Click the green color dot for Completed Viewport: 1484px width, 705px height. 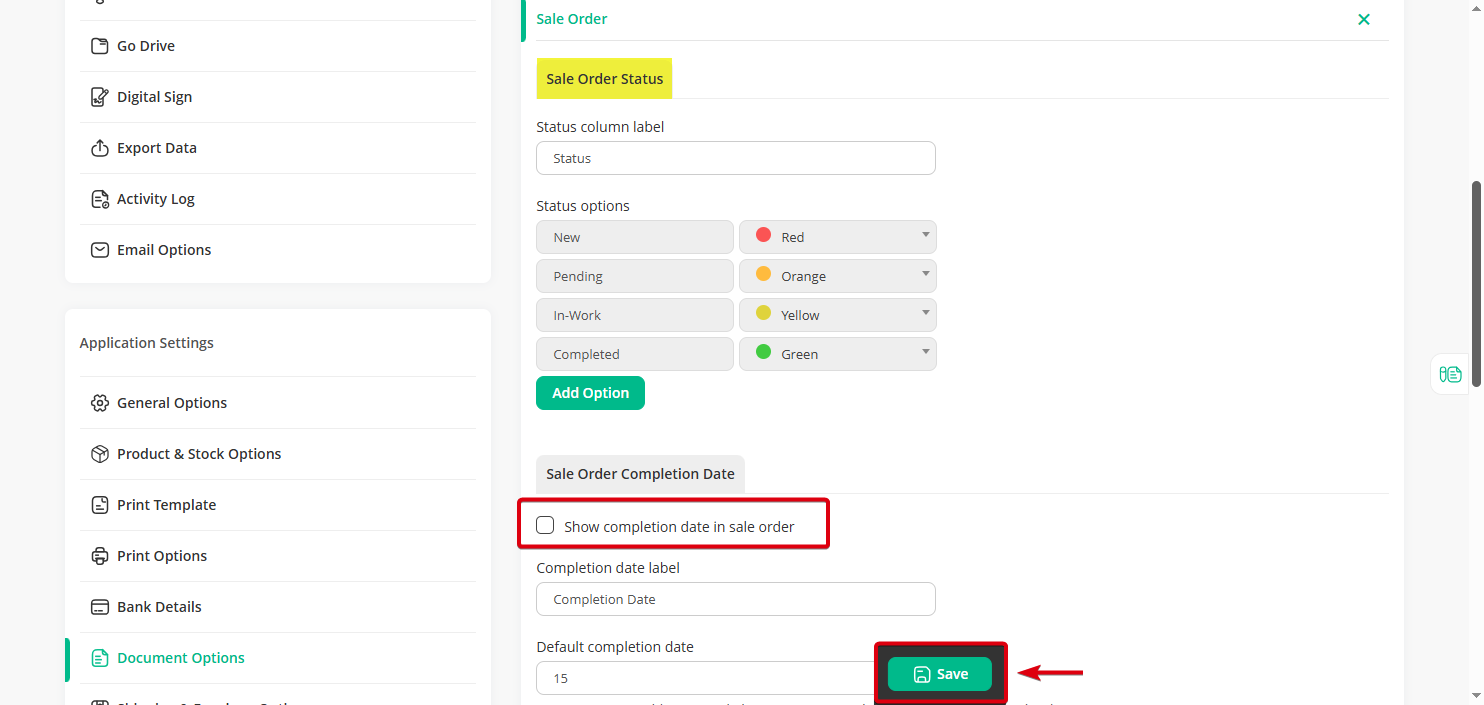(763, 352)
